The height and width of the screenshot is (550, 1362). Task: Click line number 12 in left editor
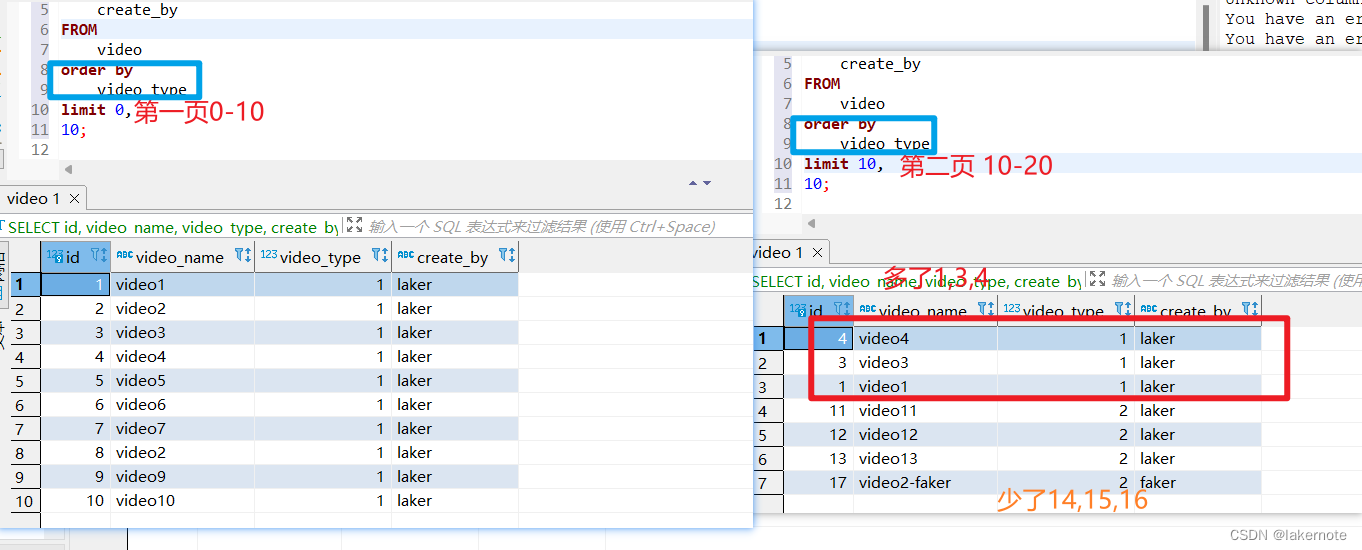(x=40, y=150)
